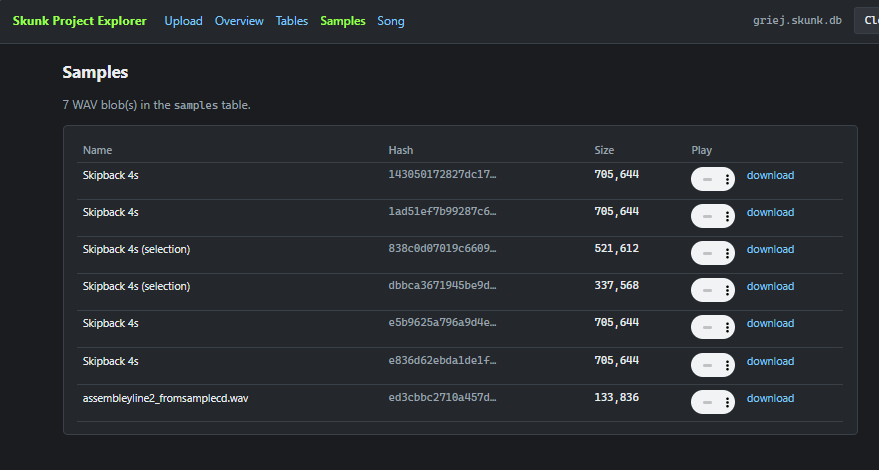The width and height of the screenshot is (879, 470).
Task: Open audio options menu for hash 1ad51ef7b99287c6 row
Action: (x=727, y=216)
